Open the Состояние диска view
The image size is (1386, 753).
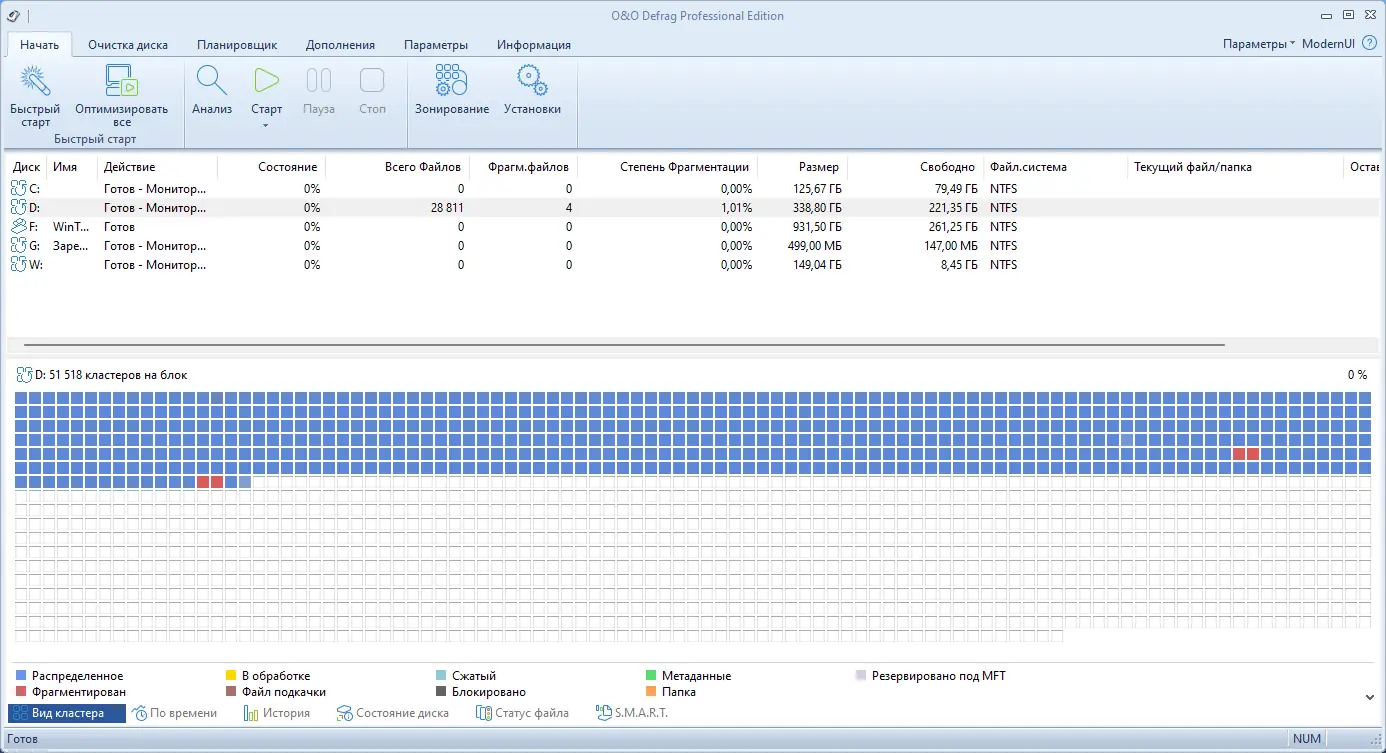396,712
